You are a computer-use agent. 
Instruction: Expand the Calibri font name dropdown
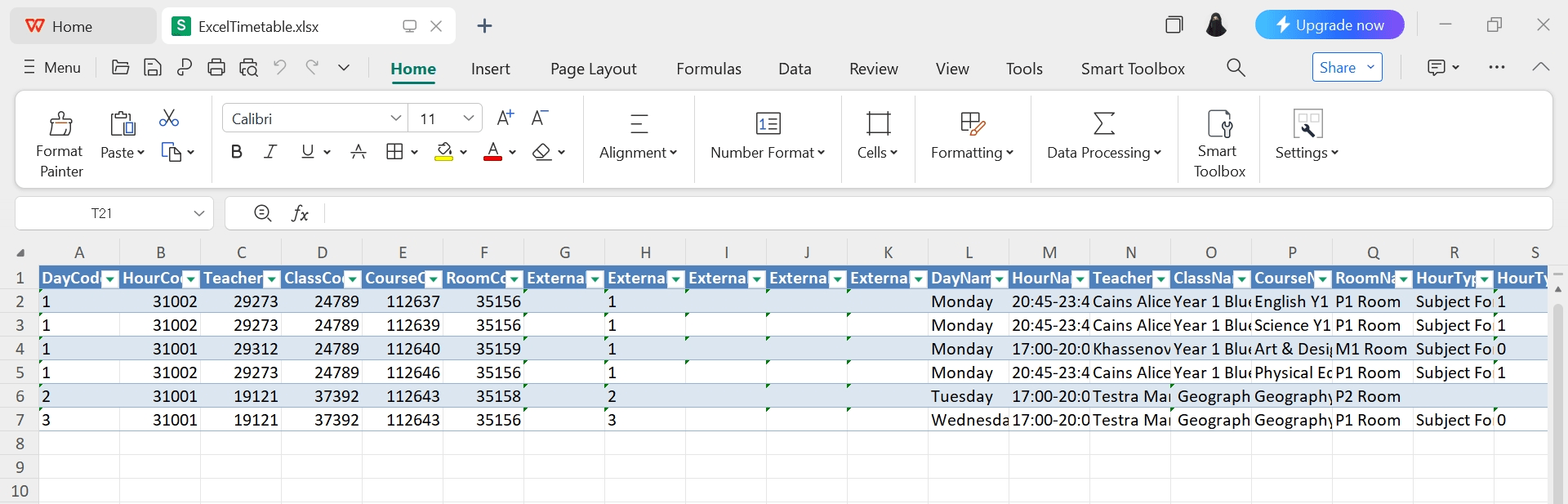tap(395, 118)
